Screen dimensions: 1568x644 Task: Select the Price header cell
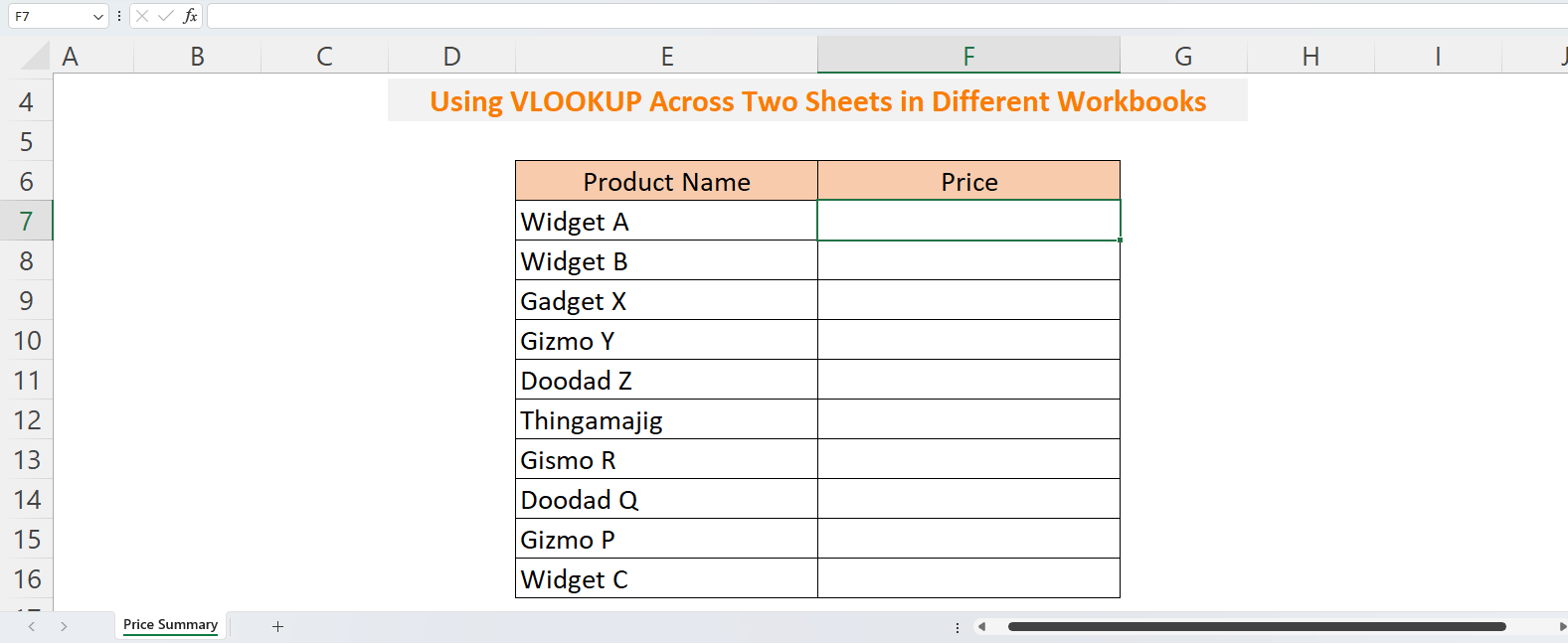pos(967,181)
